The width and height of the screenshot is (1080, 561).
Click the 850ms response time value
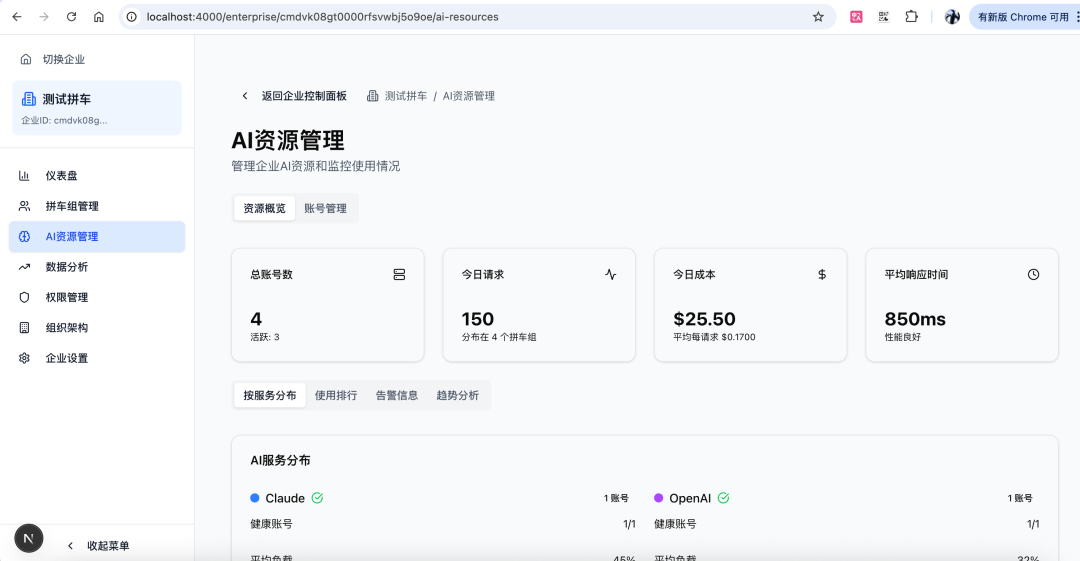(x=915, y=319)
